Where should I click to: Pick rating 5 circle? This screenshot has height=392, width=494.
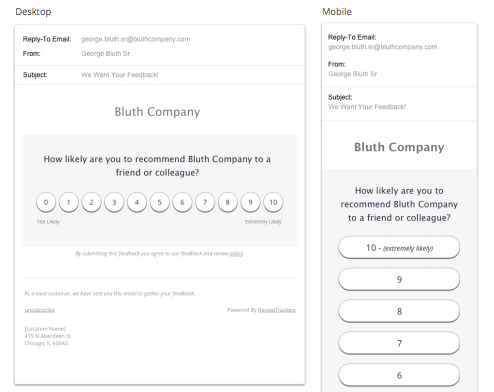[x=159, y=202]
